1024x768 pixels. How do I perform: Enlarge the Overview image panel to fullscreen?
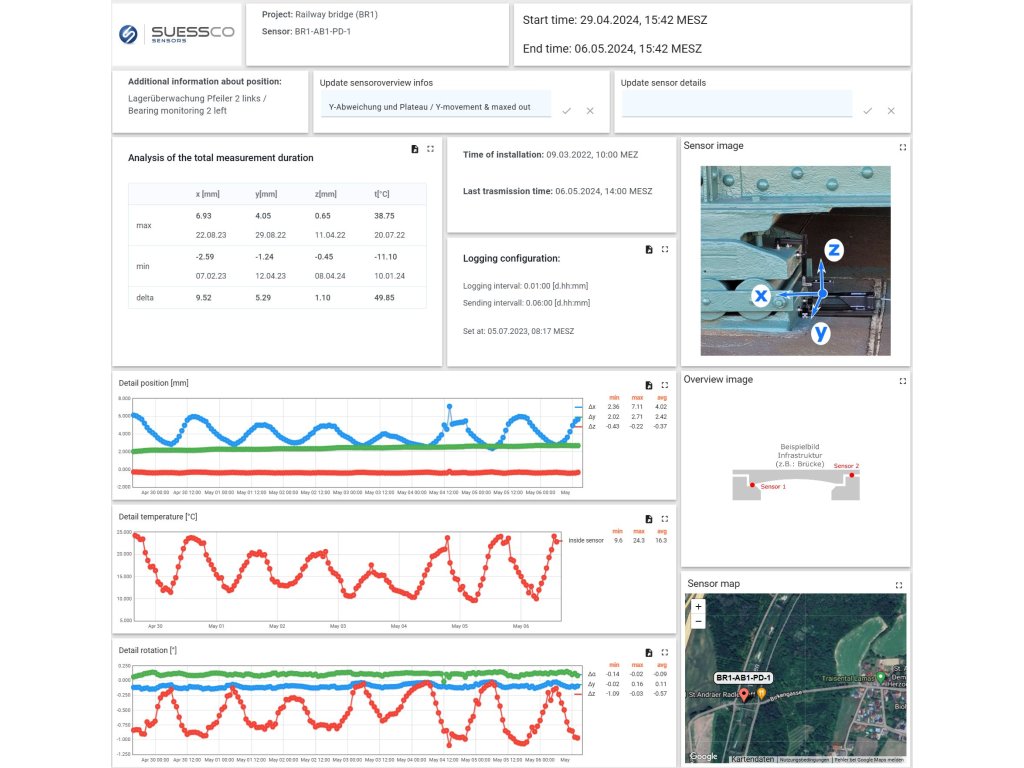pos(903,381)
